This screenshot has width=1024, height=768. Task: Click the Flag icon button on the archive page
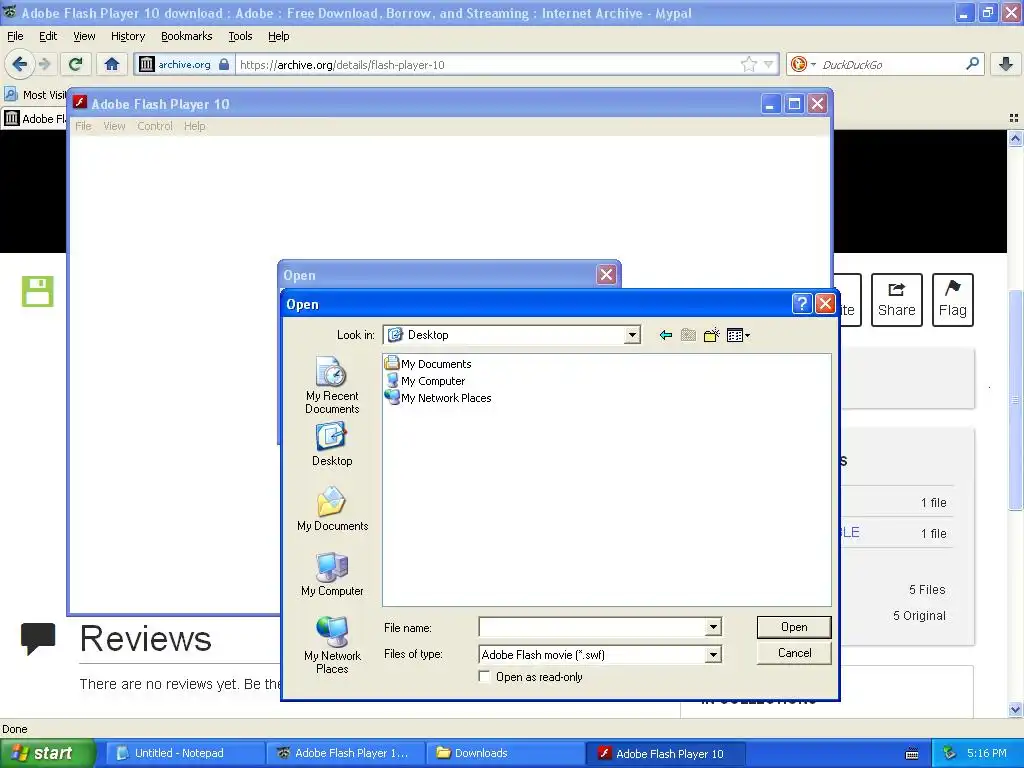click(952, 300)
